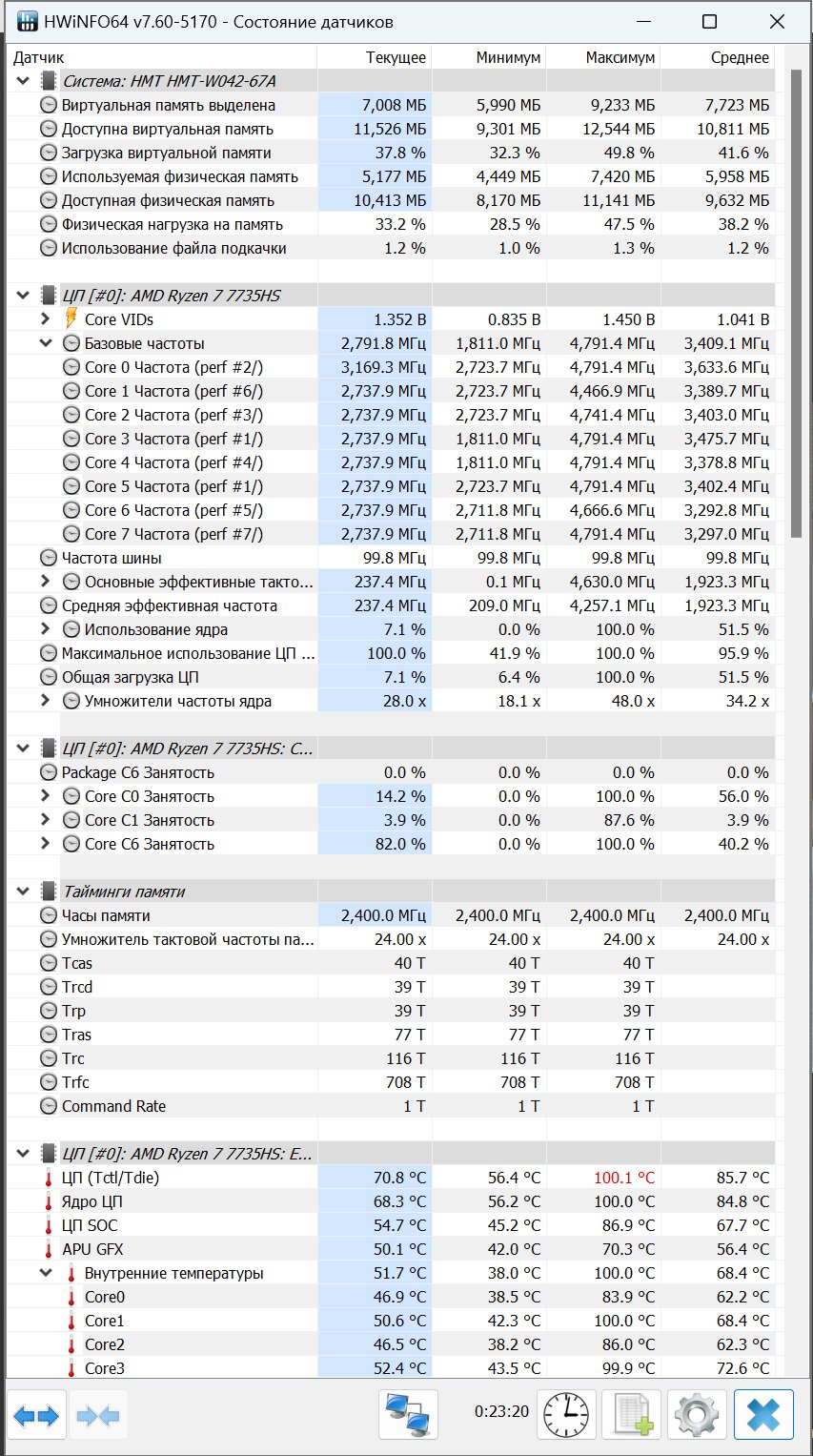Collapse the Система: HMT HMT-W042-67A section
This screenshot has height=1456, width=813.
point(23,81)
